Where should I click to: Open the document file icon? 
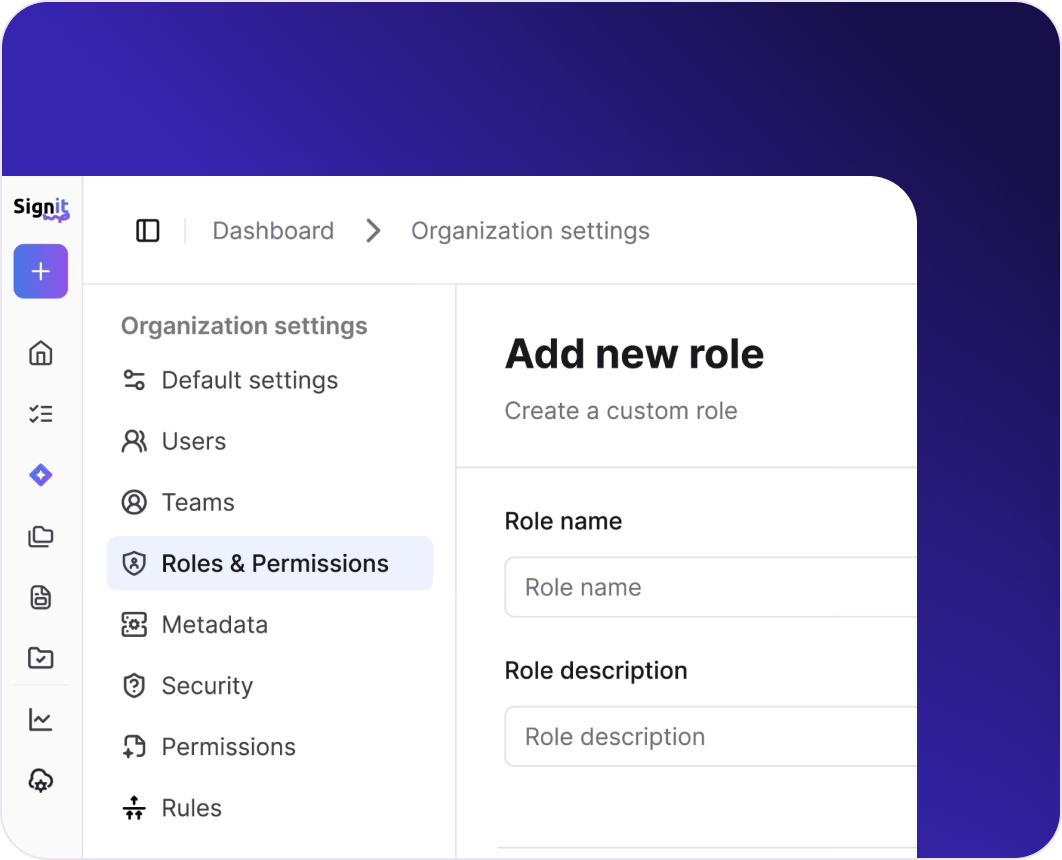41,598
